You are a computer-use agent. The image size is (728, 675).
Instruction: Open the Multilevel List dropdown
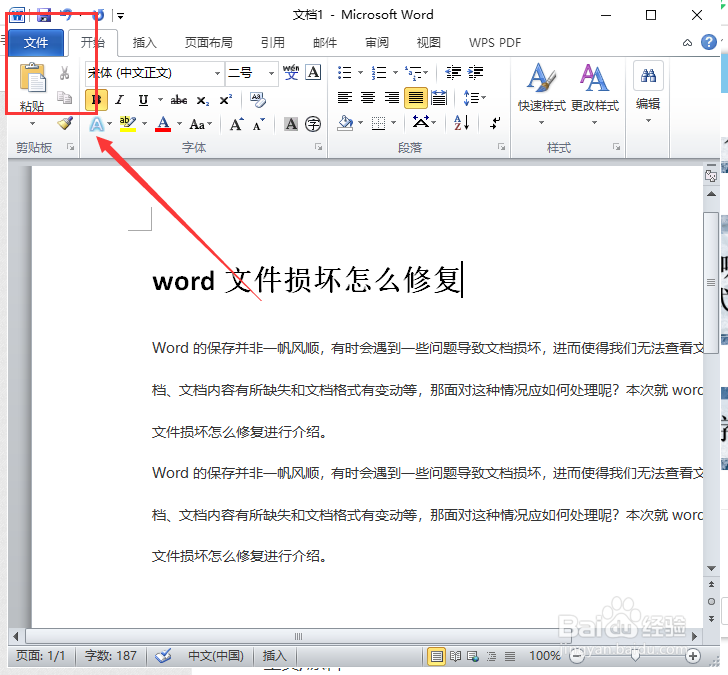tap(416, 72)
